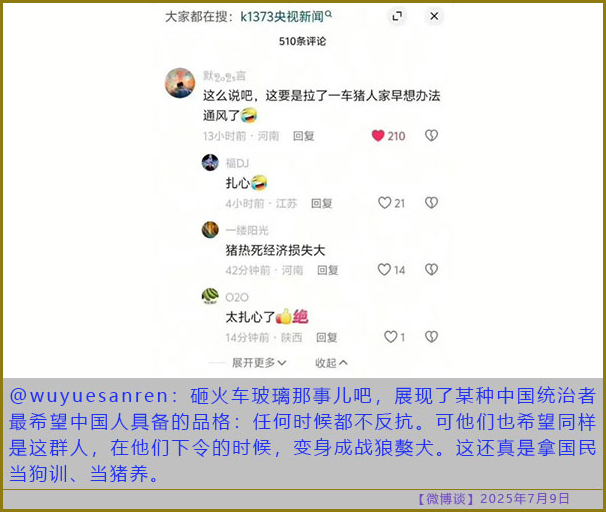The image size is (606, 512).
Task: Open O2O's watermelon avatar profile
Action: coord(210,296)
